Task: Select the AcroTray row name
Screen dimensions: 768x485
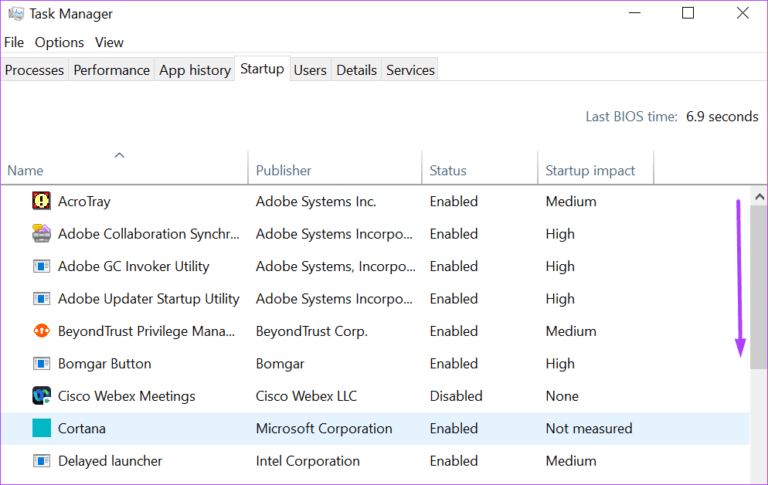Action: pos(84,201)
